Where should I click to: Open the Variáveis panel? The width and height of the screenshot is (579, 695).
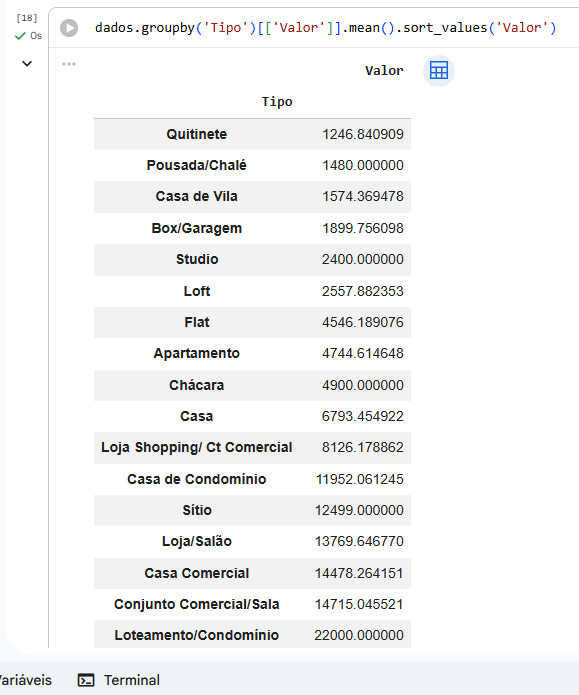click(25, 680)
